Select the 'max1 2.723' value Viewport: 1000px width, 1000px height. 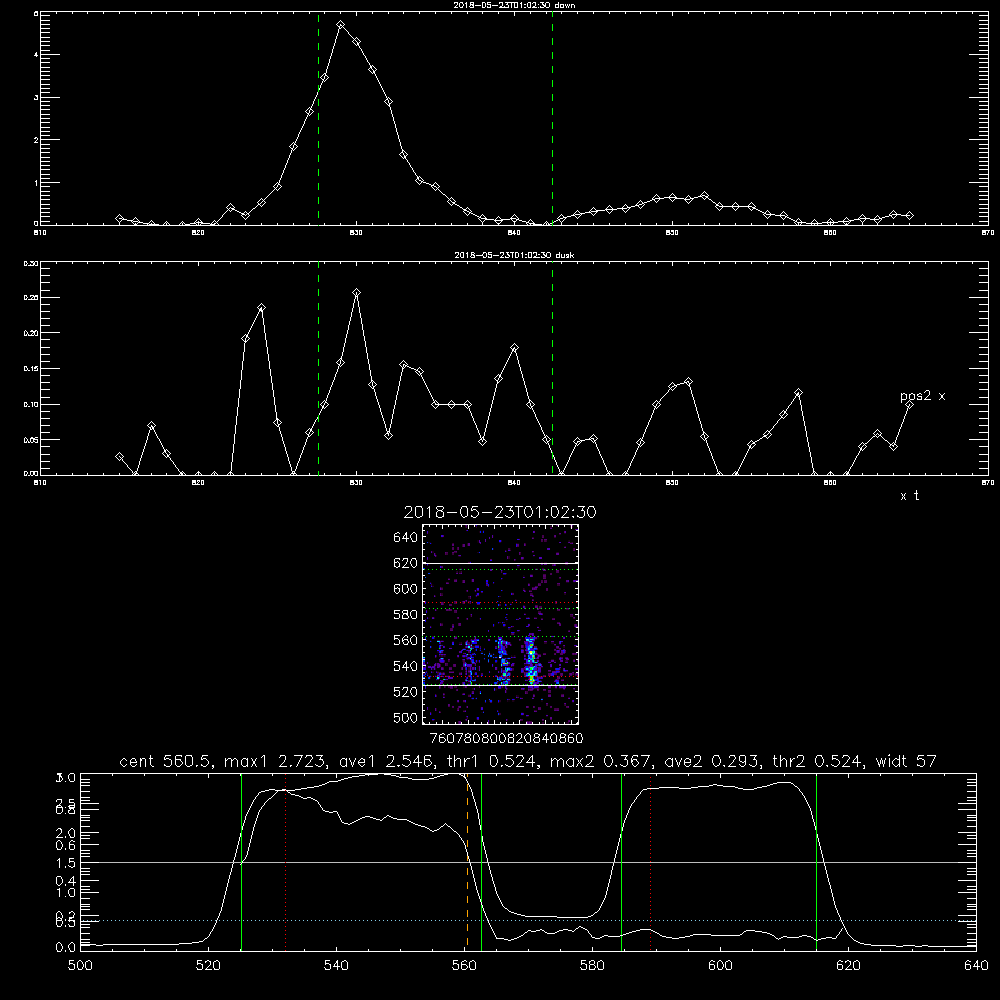[x=277, y=761]
